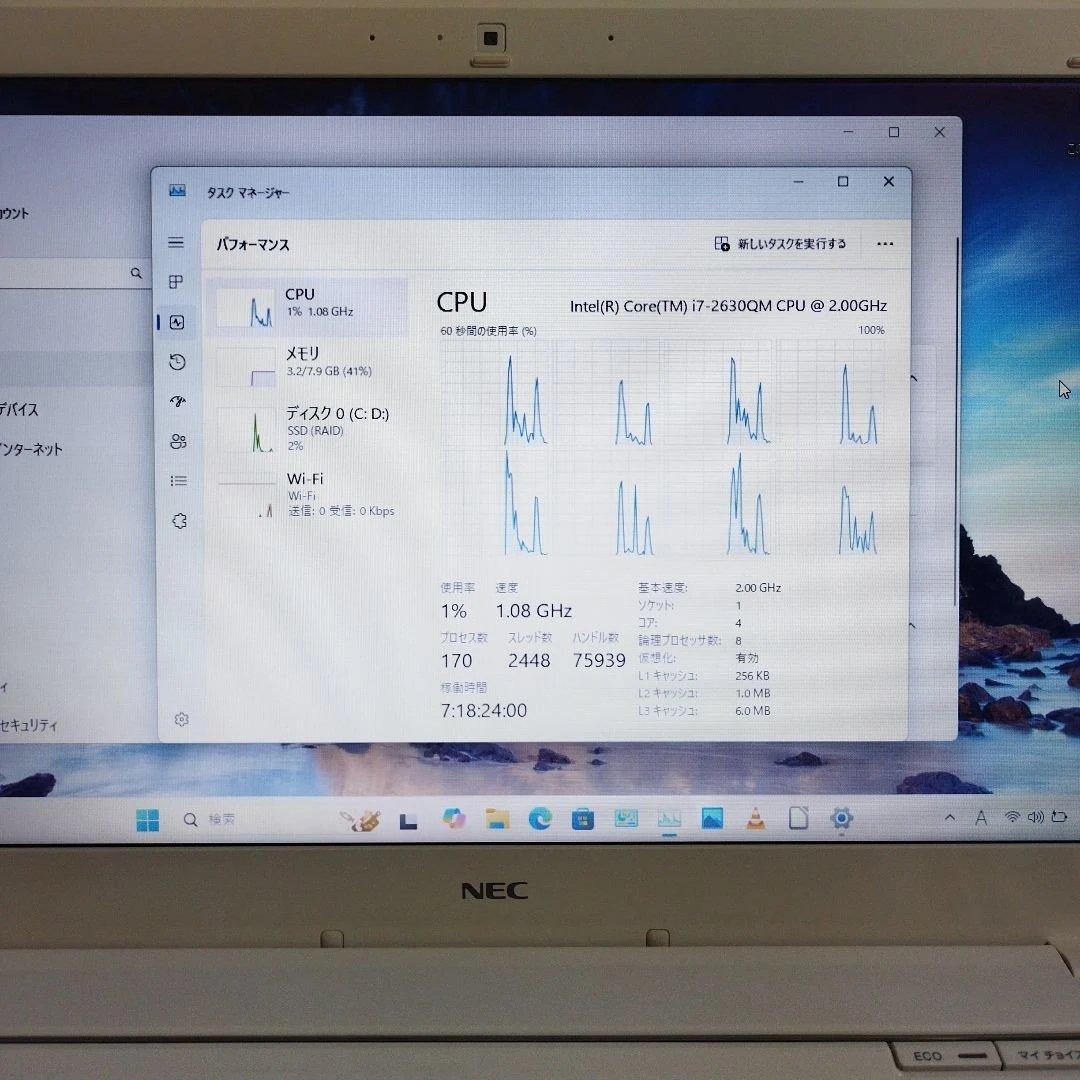Open Copilot from the taskbar

(x=453, y=819)
